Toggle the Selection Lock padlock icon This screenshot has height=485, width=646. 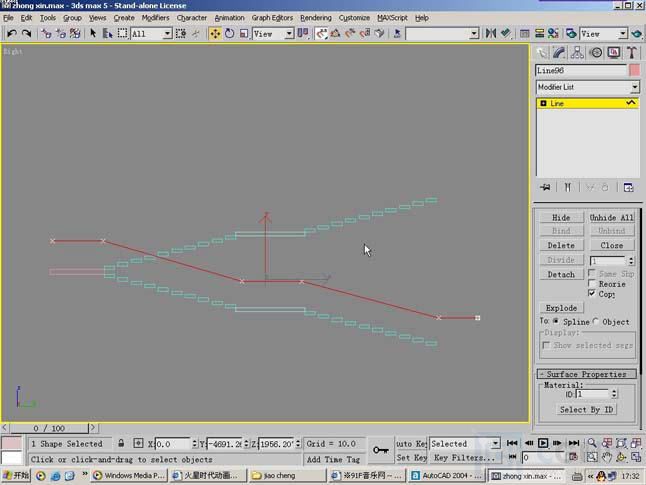(121, 443)
